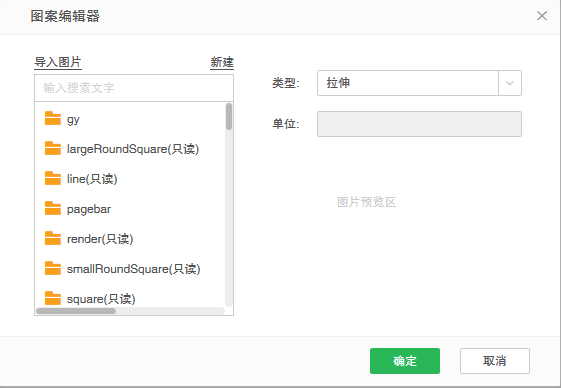Click the gy folder icon

click(53, 118)
